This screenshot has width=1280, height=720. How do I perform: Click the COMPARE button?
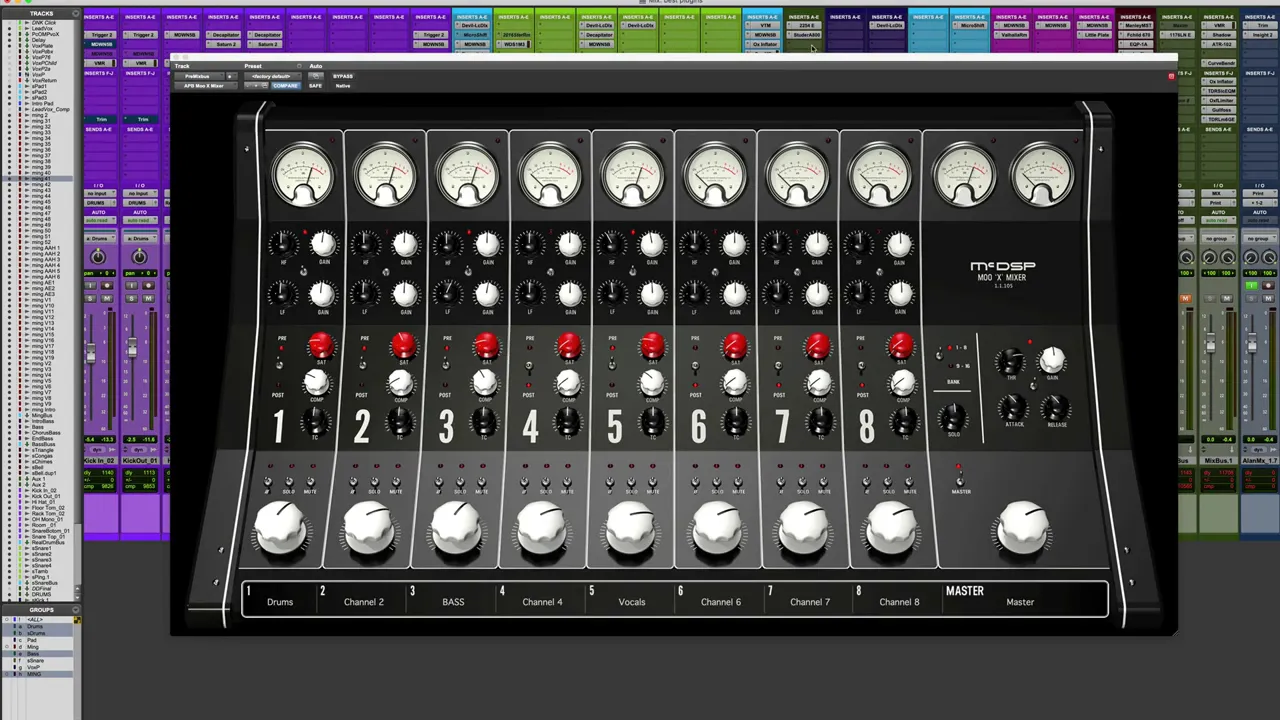tap(285, 86)
